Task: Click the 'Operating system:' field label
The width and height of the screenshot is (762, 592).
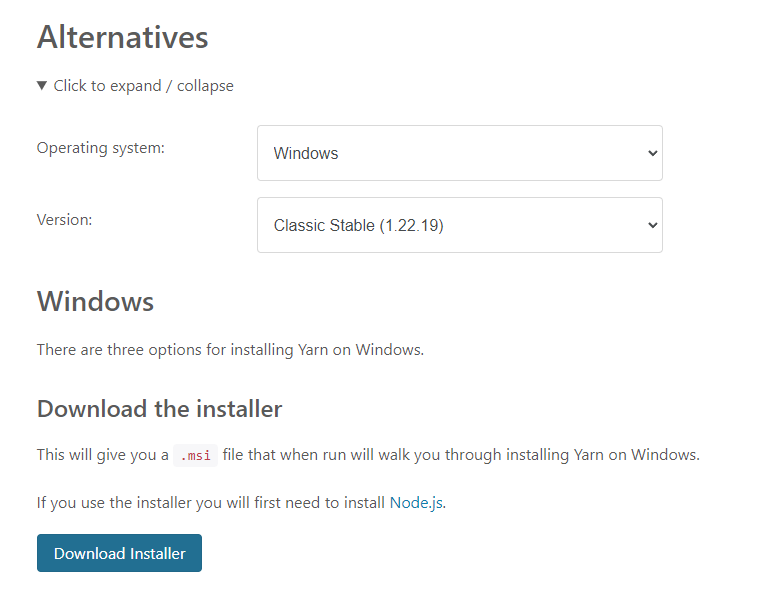Action: pos(100,148)
